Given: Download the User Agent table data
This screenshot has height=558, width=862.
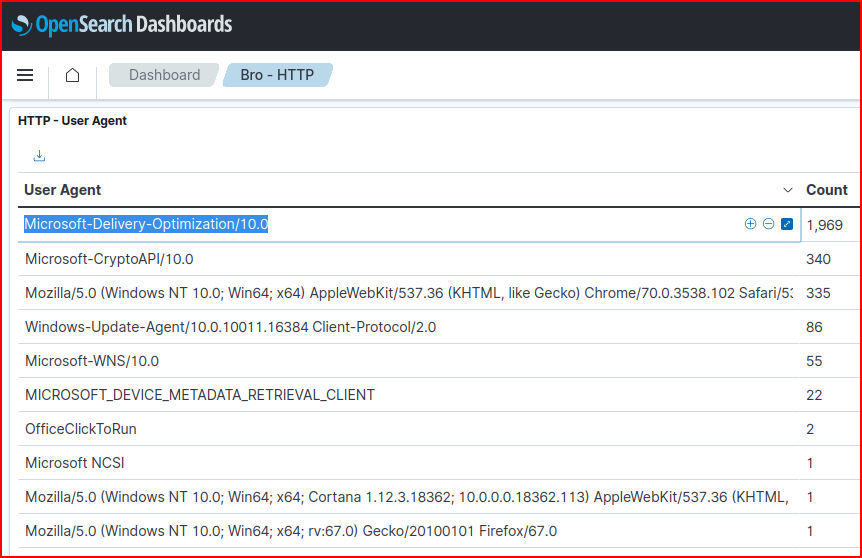Looking at the screenshot, I should click(40, 156).
